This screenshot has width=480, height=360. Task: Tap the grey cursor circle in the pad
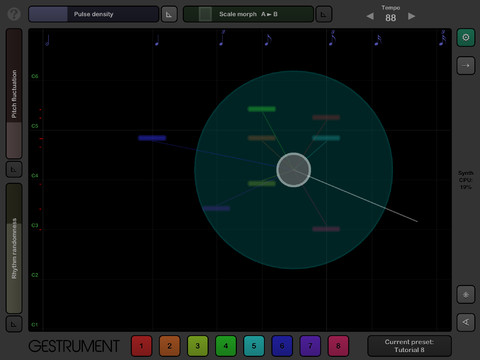tap(294, 170)
